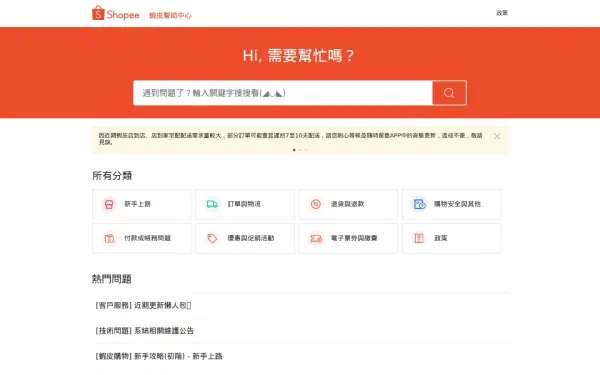Click the Hi, 需要幫忙嗎? hero title
Screen dimensions: 600x375
298,56
